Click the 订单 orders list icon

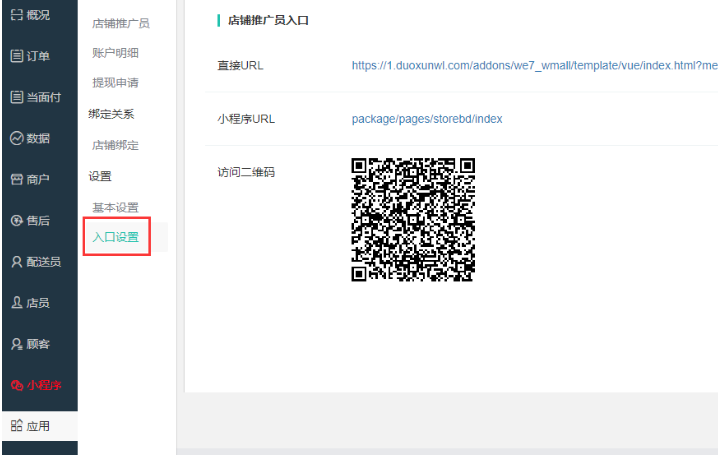pos(16,56)
